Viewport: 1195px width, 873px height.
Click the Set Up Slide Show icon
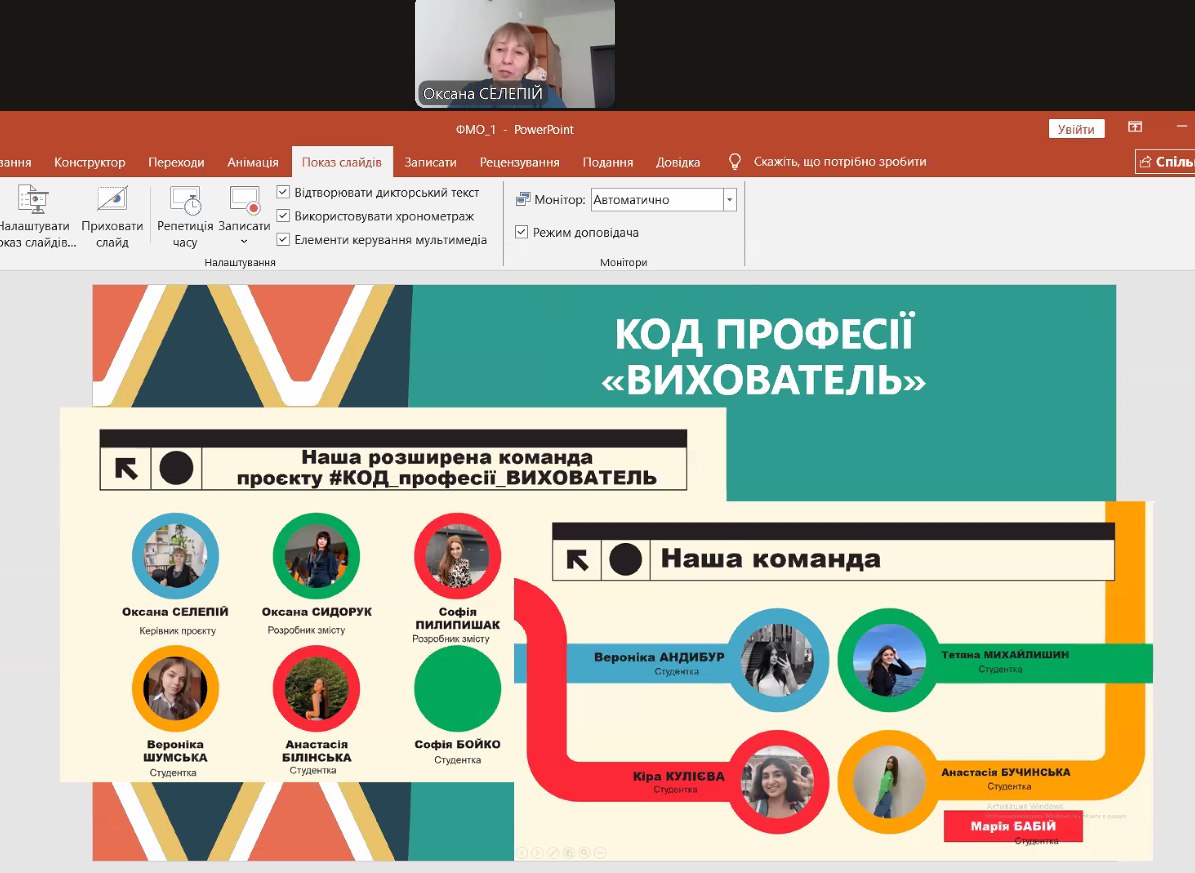click(x=34, y=200)
